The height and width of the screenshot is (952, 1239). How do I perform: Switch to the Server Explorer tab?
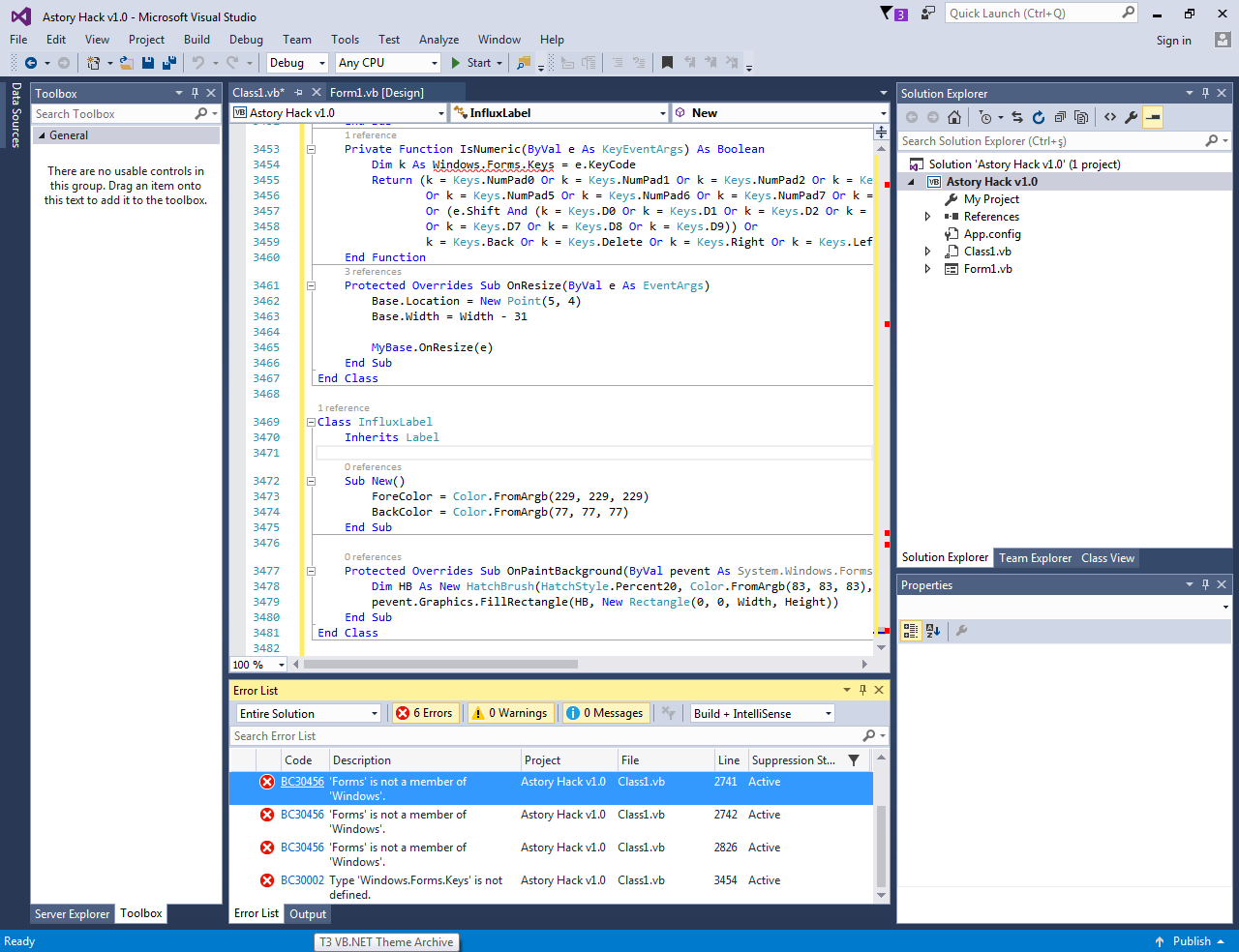[72, 913]
